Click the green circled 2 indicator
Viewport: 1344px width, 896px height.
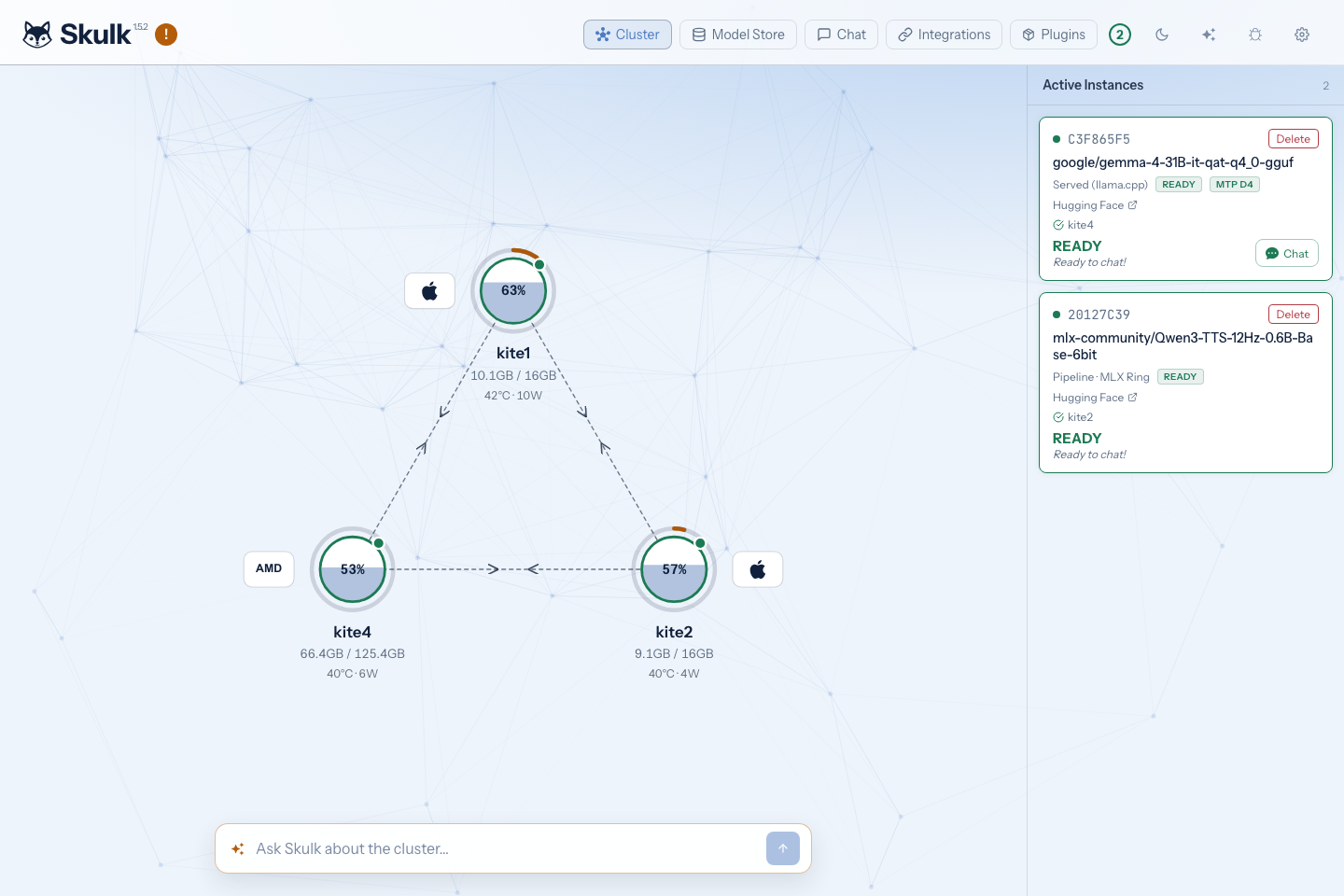pyautogui.click(x=1120, y=35)
